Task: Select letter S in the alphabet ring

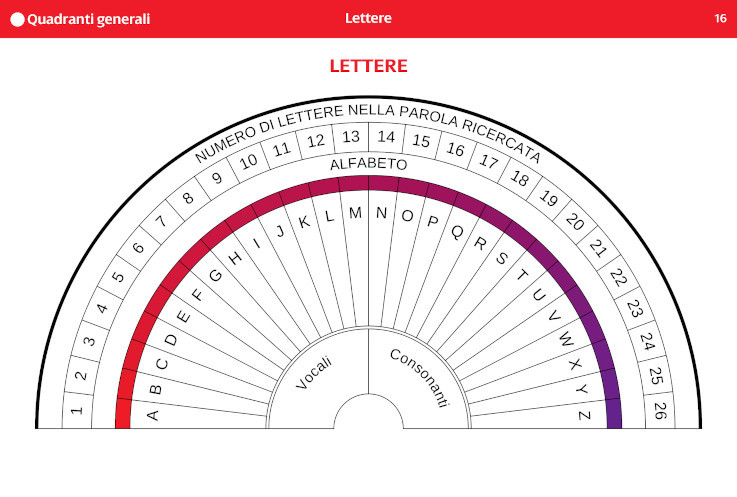Action: pyautogui.click(x=502, y=258)
